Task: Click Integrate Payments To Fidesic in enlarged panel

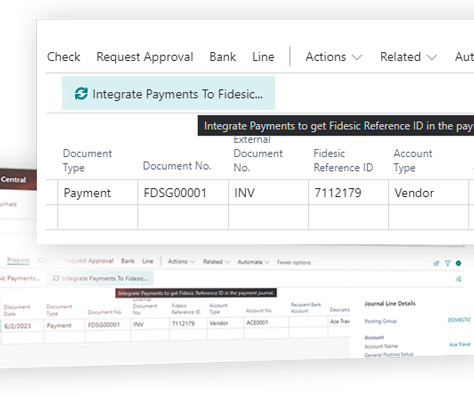Action: [x=168, y=93]
